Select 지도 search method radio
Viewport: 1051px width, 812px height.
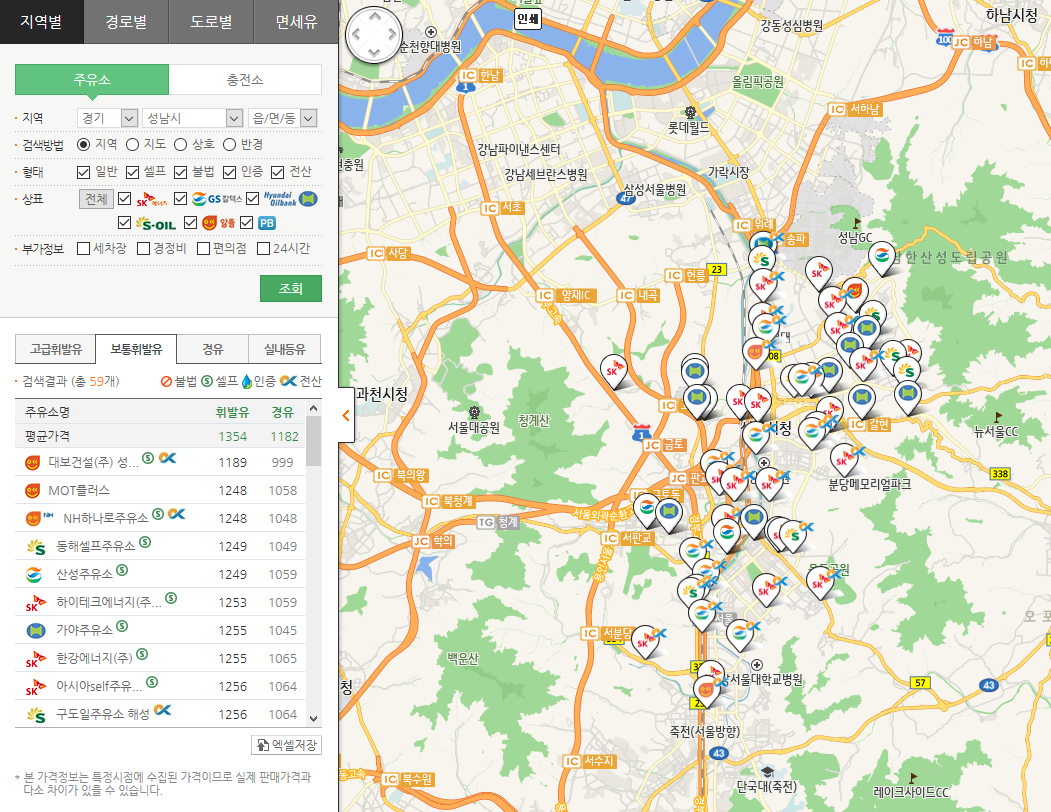pos(133,145)
